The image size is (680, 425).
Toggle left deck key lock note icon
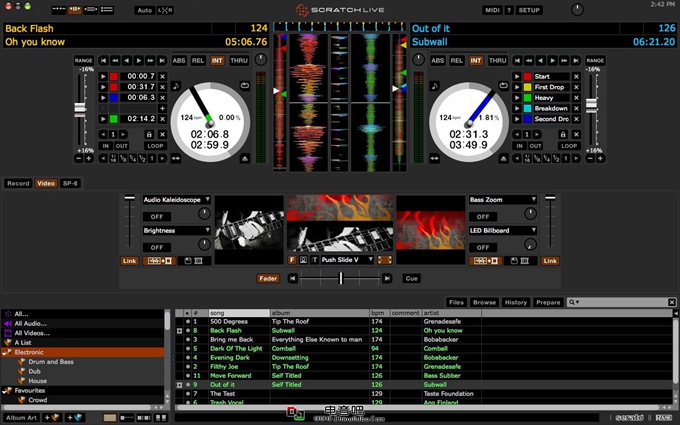[176, 86]
